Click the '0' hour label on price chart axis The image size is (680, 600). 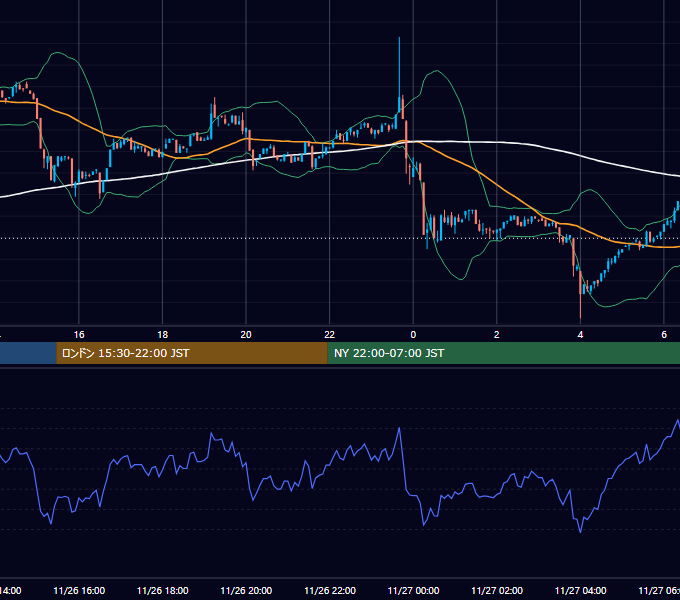click(x=413, y=335)
